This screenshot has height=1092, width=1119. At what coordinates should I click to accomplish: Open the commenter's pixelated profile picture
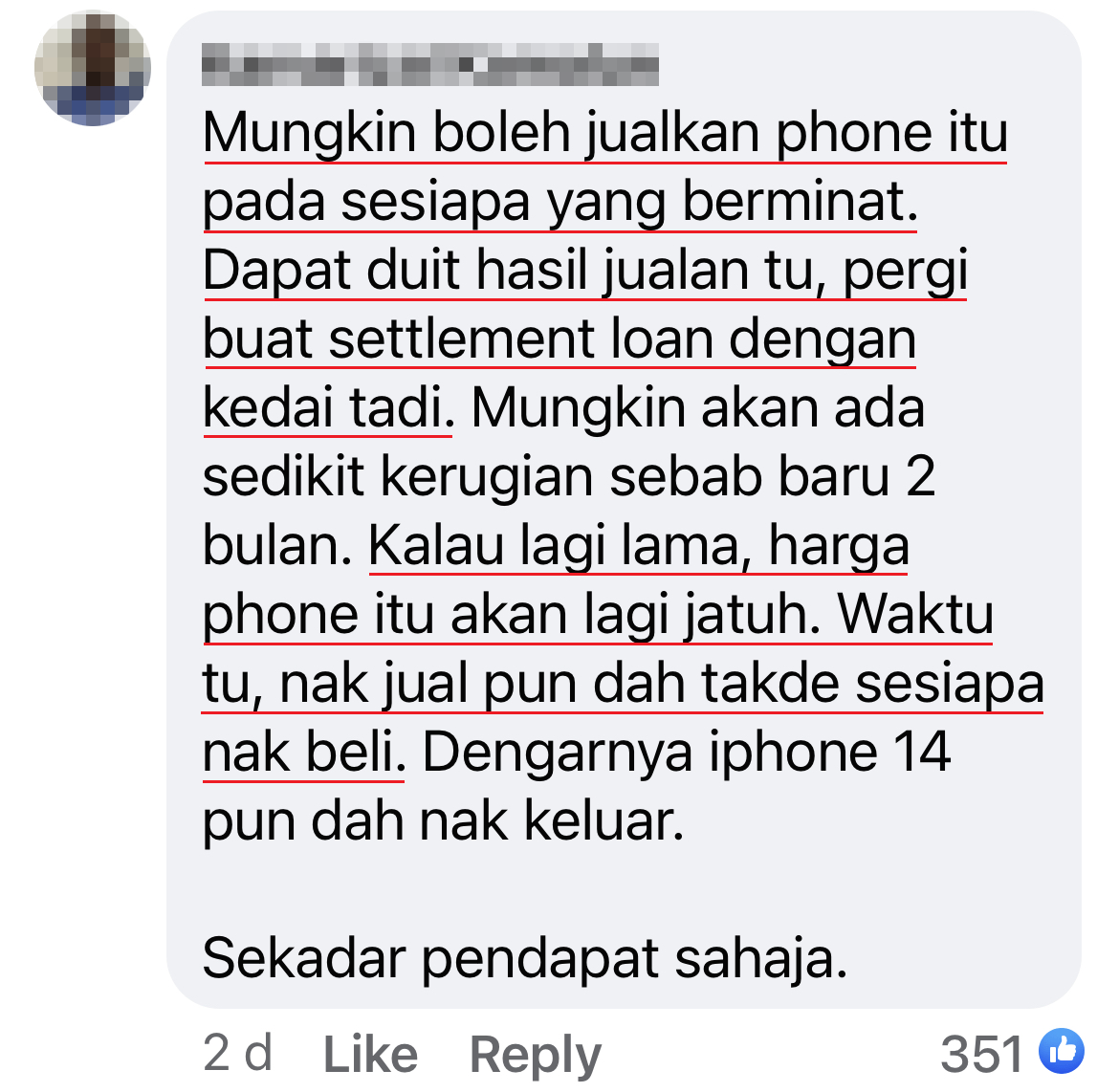(93, 68)
